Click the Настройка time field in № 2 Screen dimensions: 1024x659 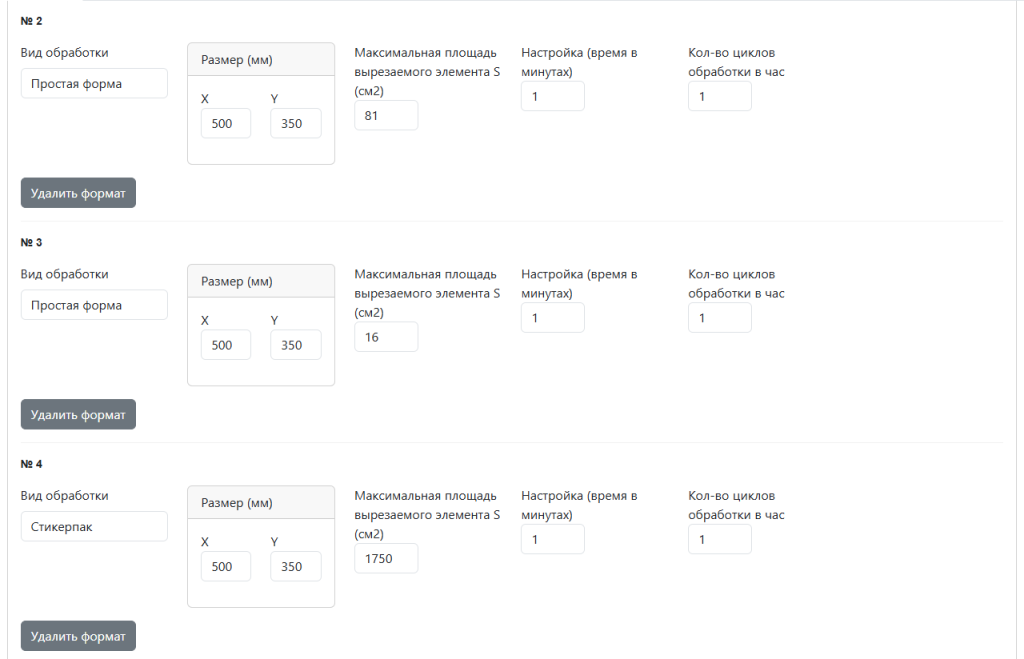552,97
